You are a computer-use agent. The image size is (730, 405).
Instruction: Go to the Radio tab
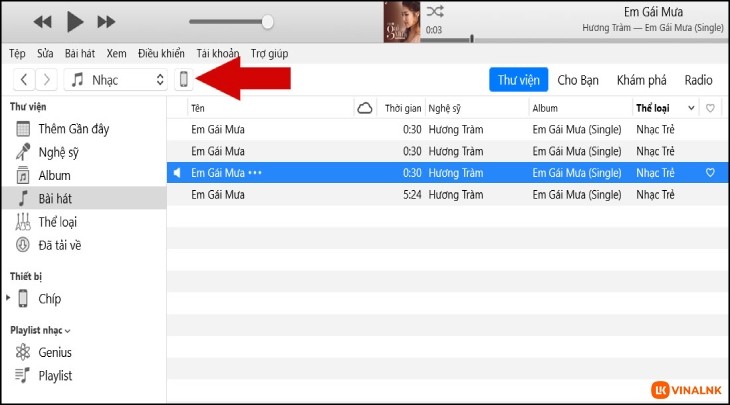click(698, 80)
